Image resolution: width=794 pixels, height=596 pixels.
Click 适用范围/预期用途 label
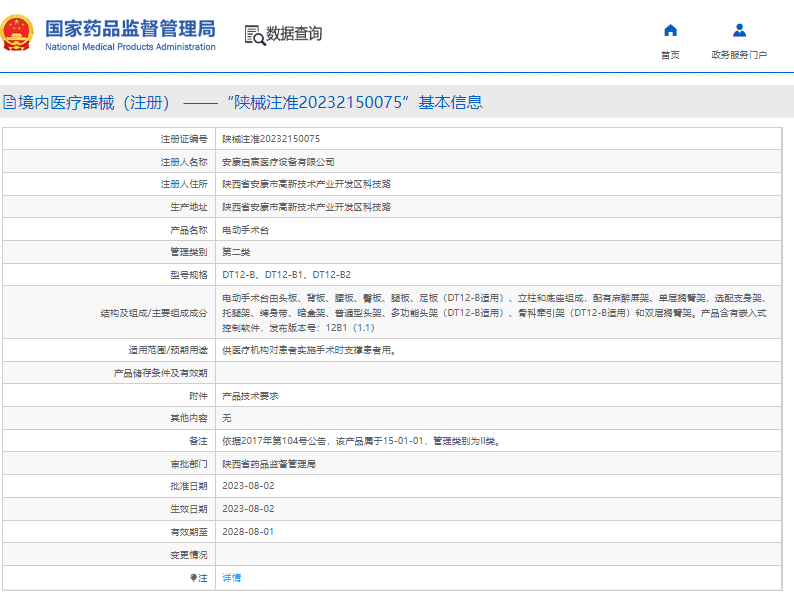(x=168, y=350)
